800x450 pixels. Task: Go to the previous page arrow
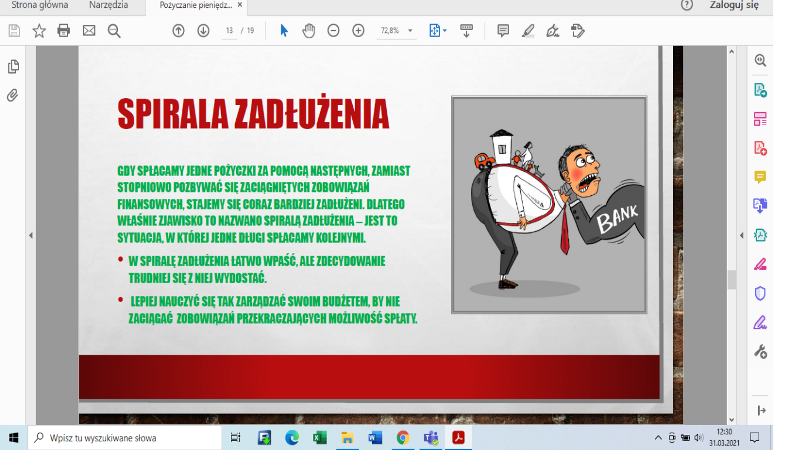coord(179,31)
